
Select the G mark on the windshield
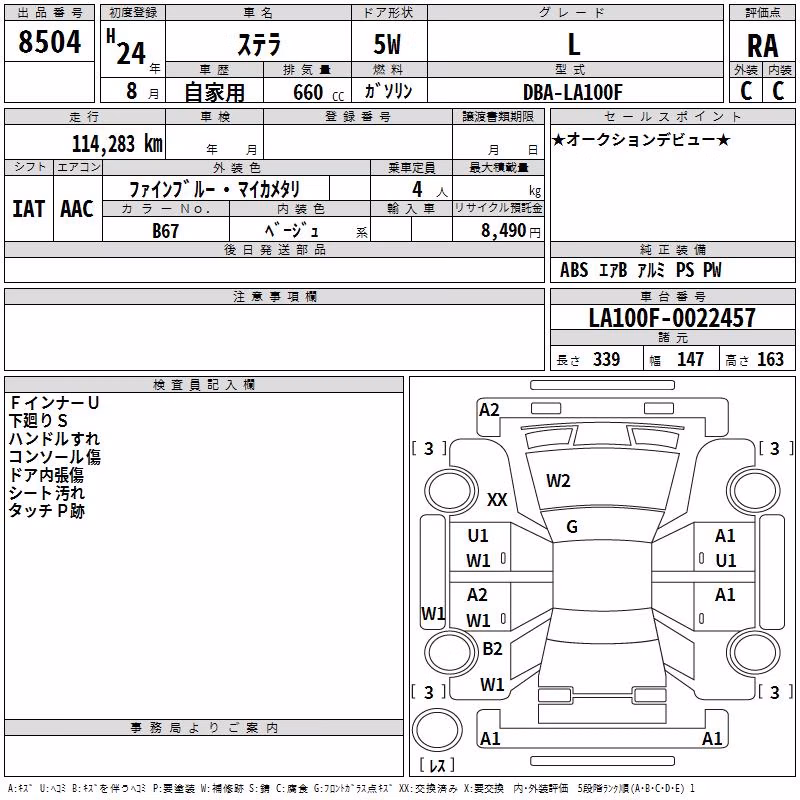point(572,527)
